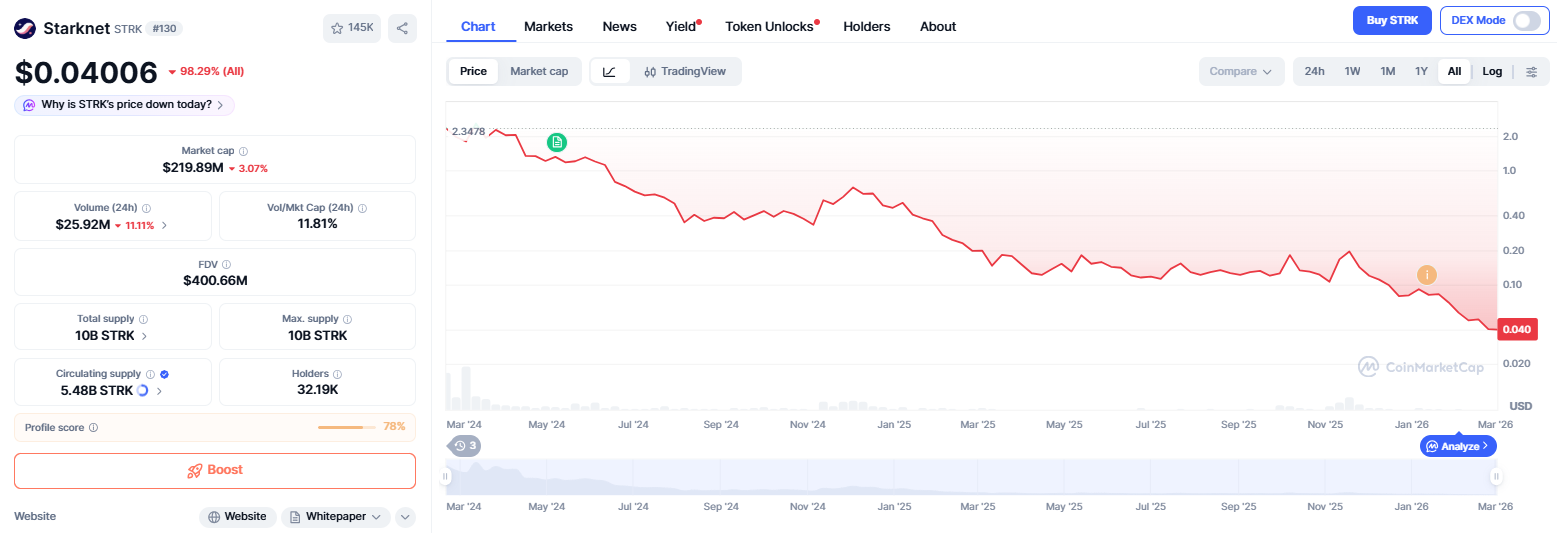Click the Buy STRK button
Viewport: 1557px width, 533px height.
click(x=1391, y=21)
